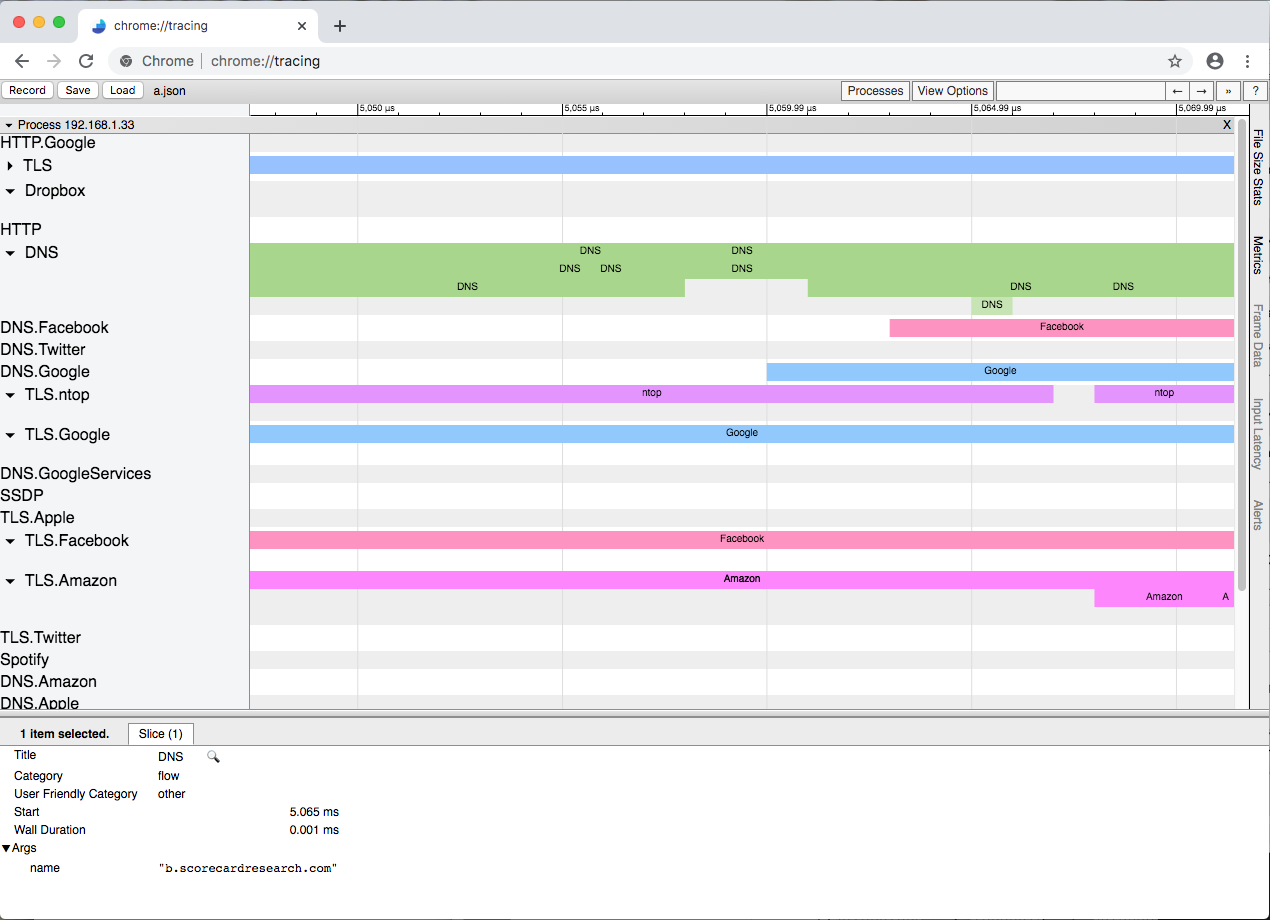Click the SSDP track label
The height and width of the screenshot is (920, 1270).
[x=22, y=496]
